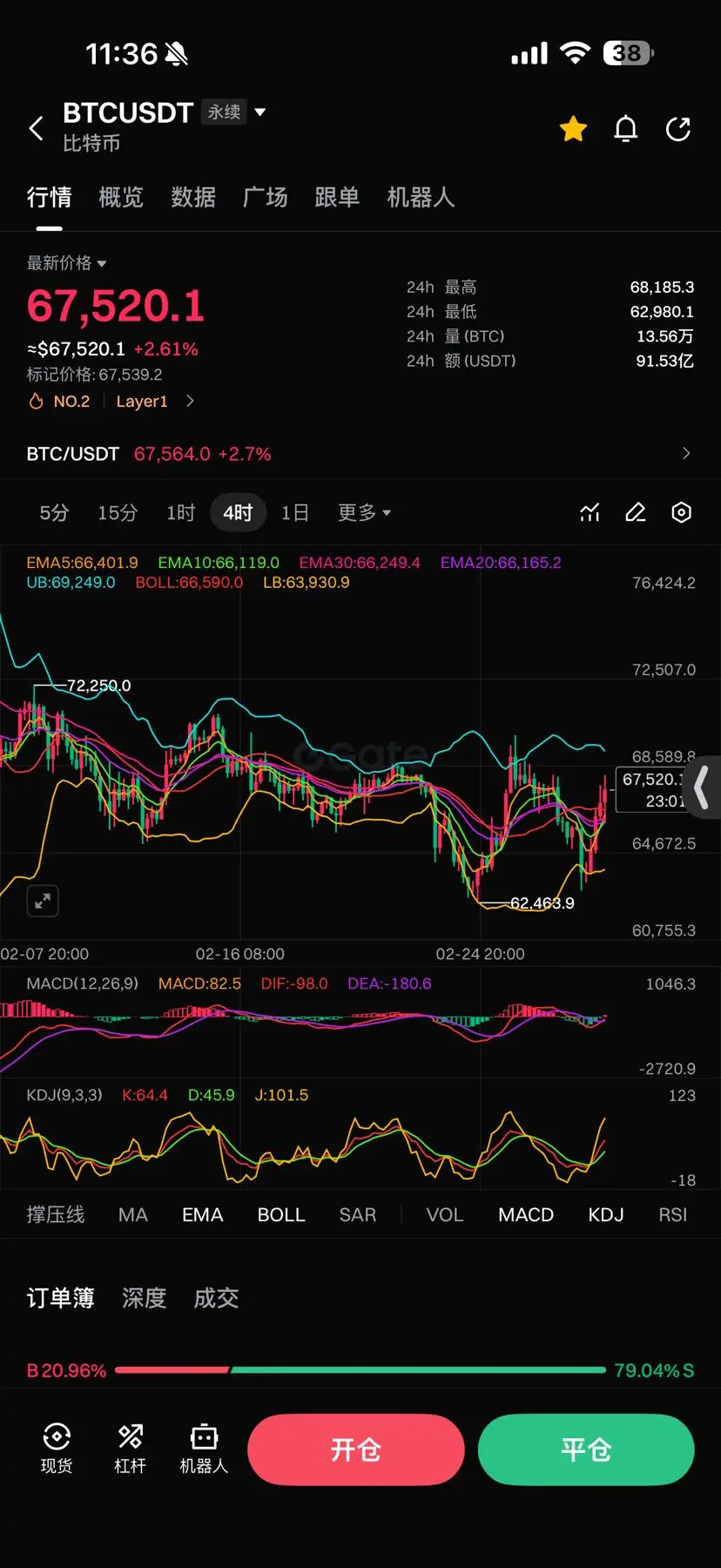This screenshot has width=721, height=1568.
Task: Tap the share icon in the header
Action: pos(678,129)
